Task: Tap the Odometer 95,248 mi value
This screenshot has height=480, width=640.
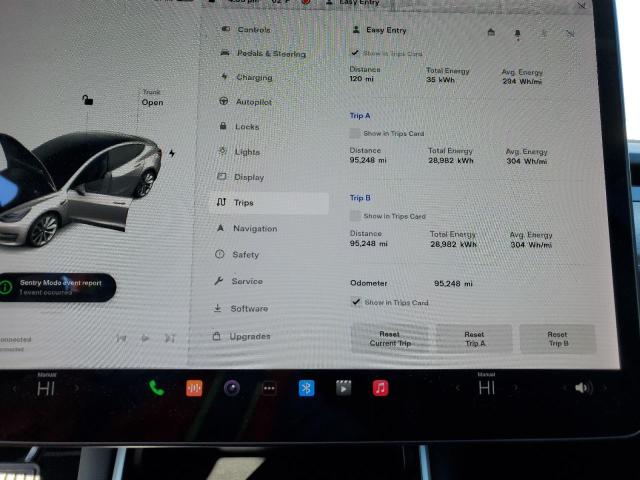Action: click(453, 283)
